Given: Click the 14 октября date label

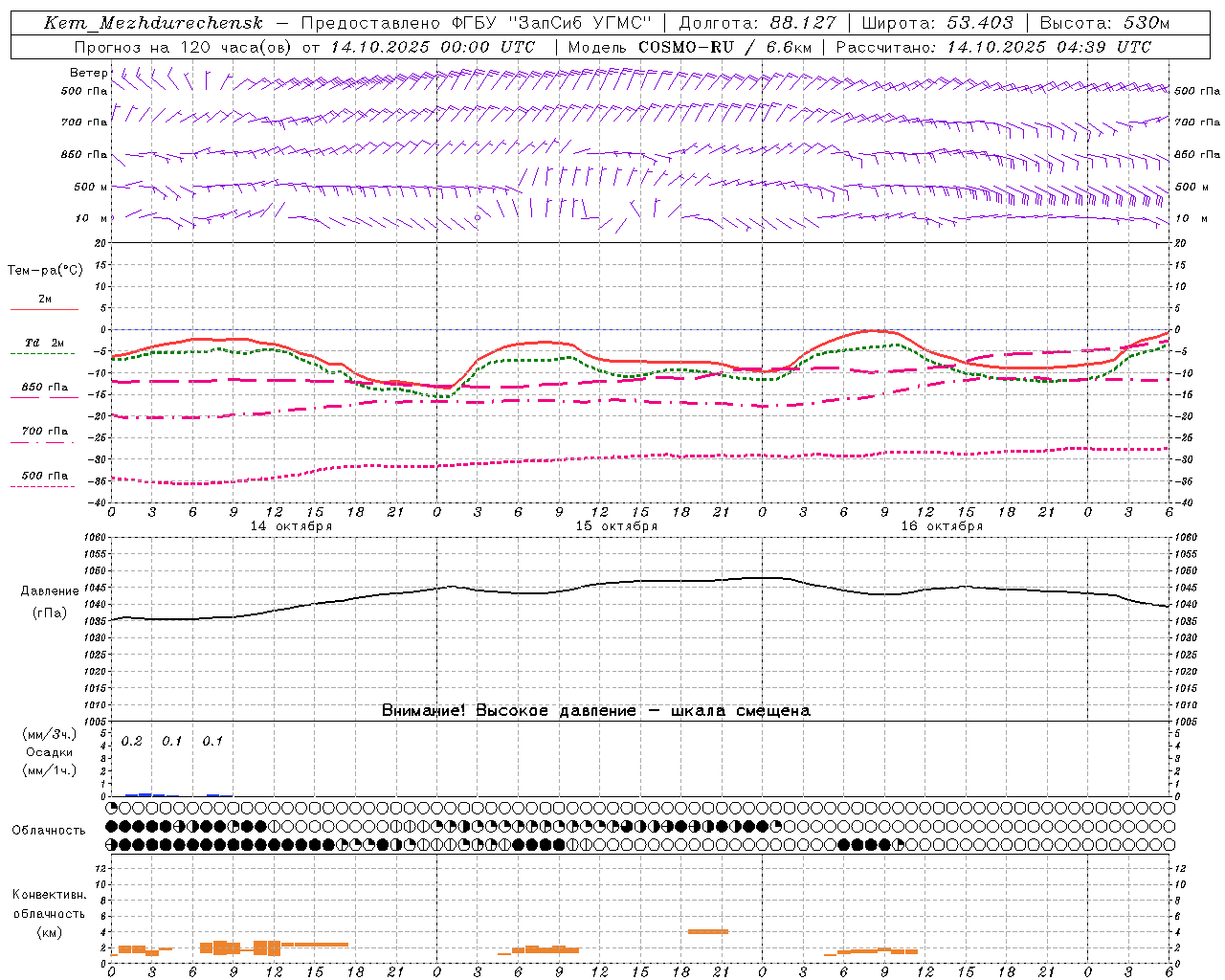Looking at the screenshot, I should tap(291, 526).
